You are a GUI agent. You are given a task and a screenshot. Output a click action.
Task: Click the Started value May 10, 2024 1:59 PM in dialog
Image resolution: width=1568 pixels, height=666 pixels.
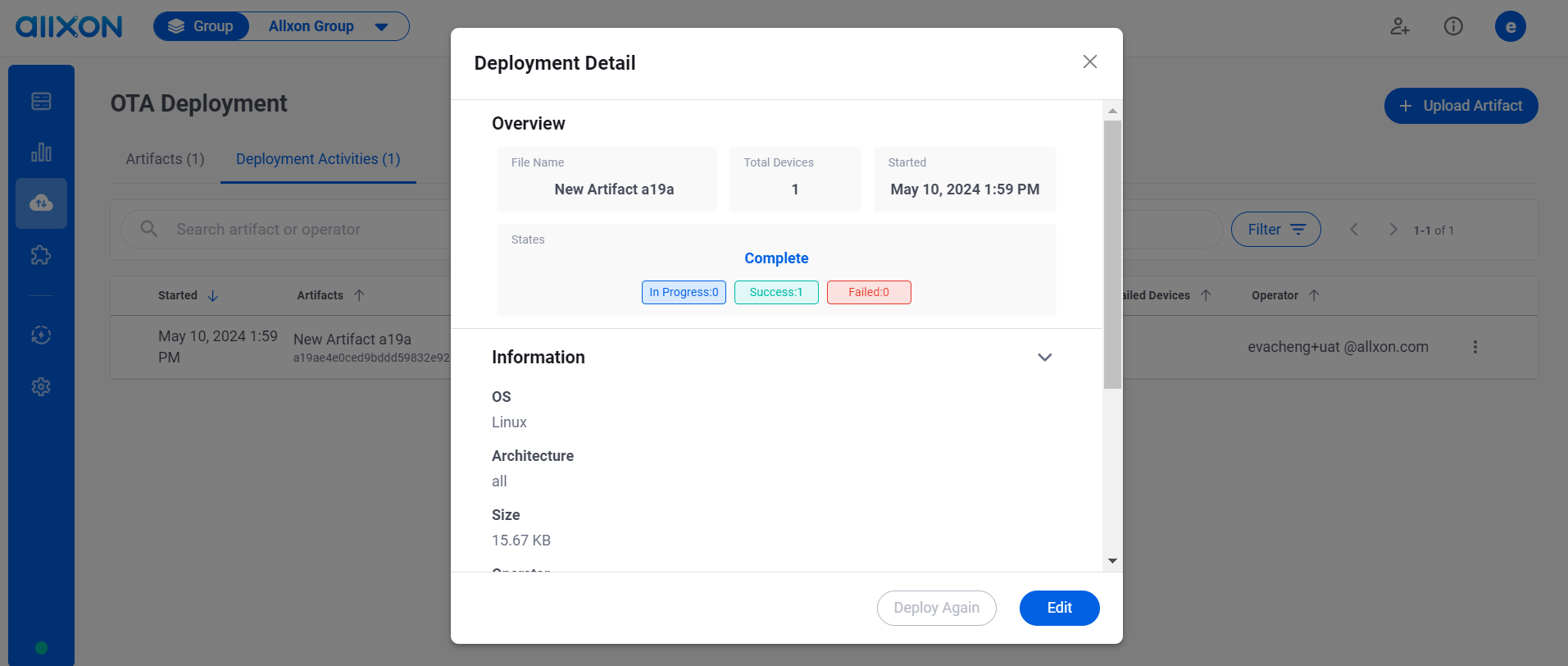coord(965,189)
